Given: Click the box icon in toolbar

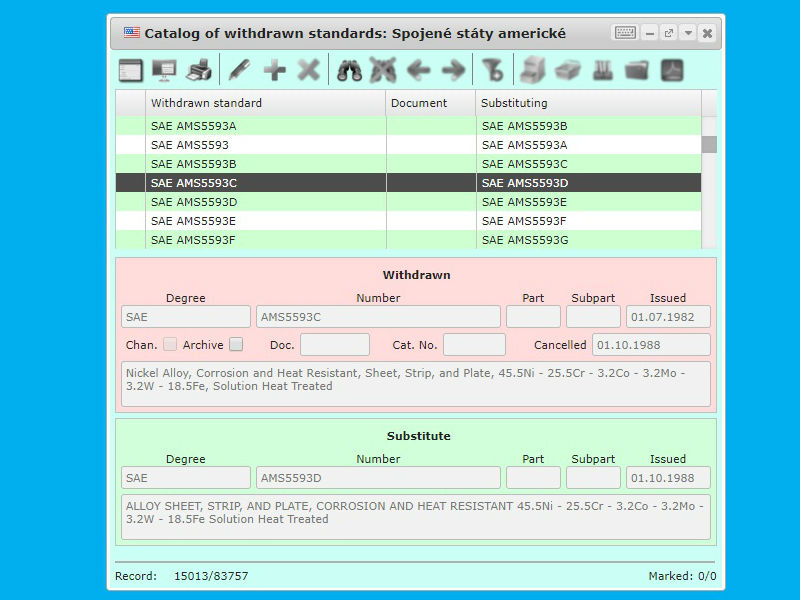Looking at the screenshot, I should (x=568, y=70).
